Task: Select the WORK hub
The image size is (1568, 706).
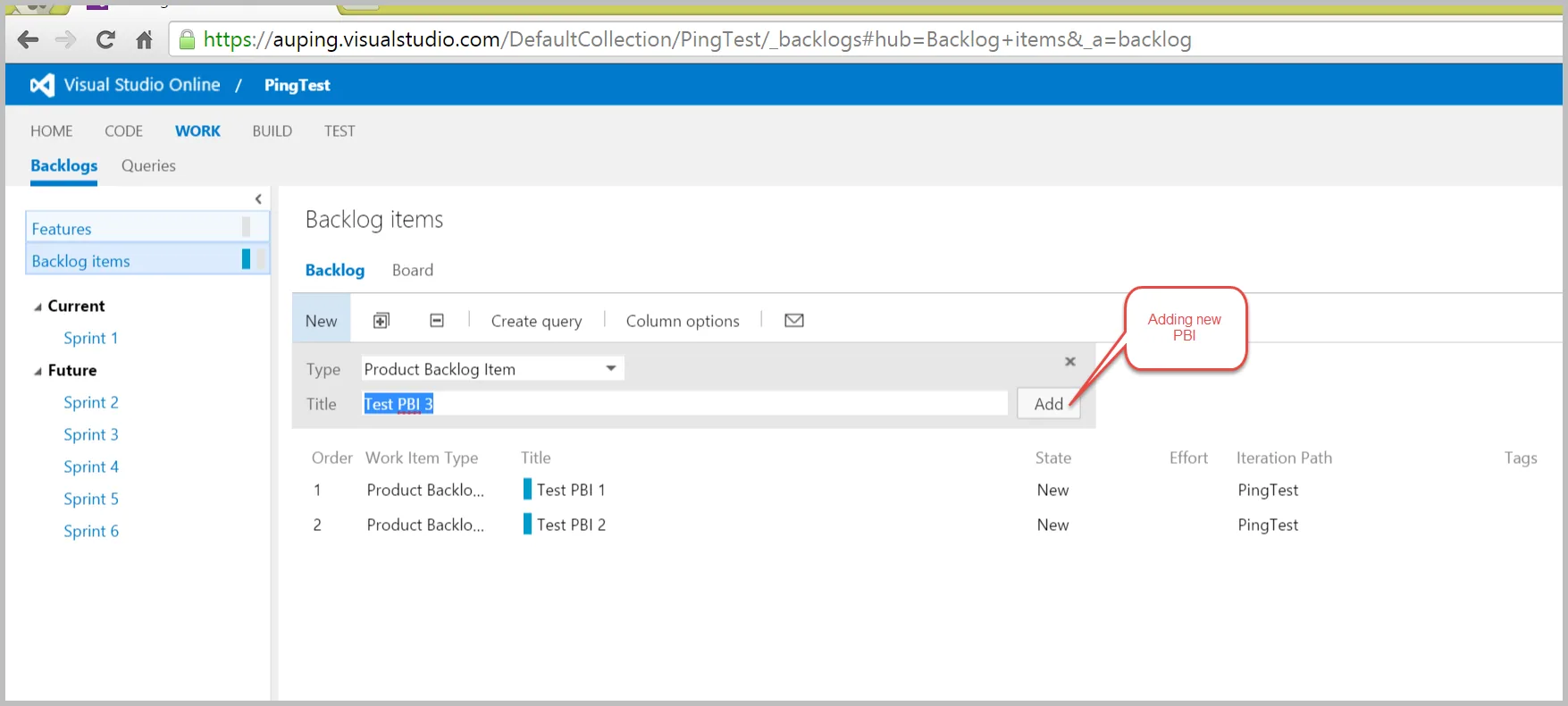Action: (x=197, y=130)
